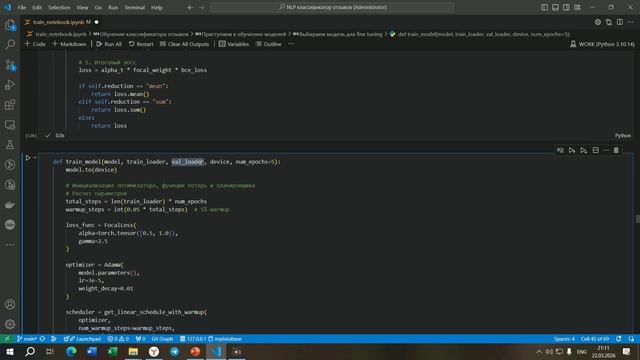This screenshot has height=360, width=640.
Task: Open the Accounts menu icon
Action: click(10, 304)
